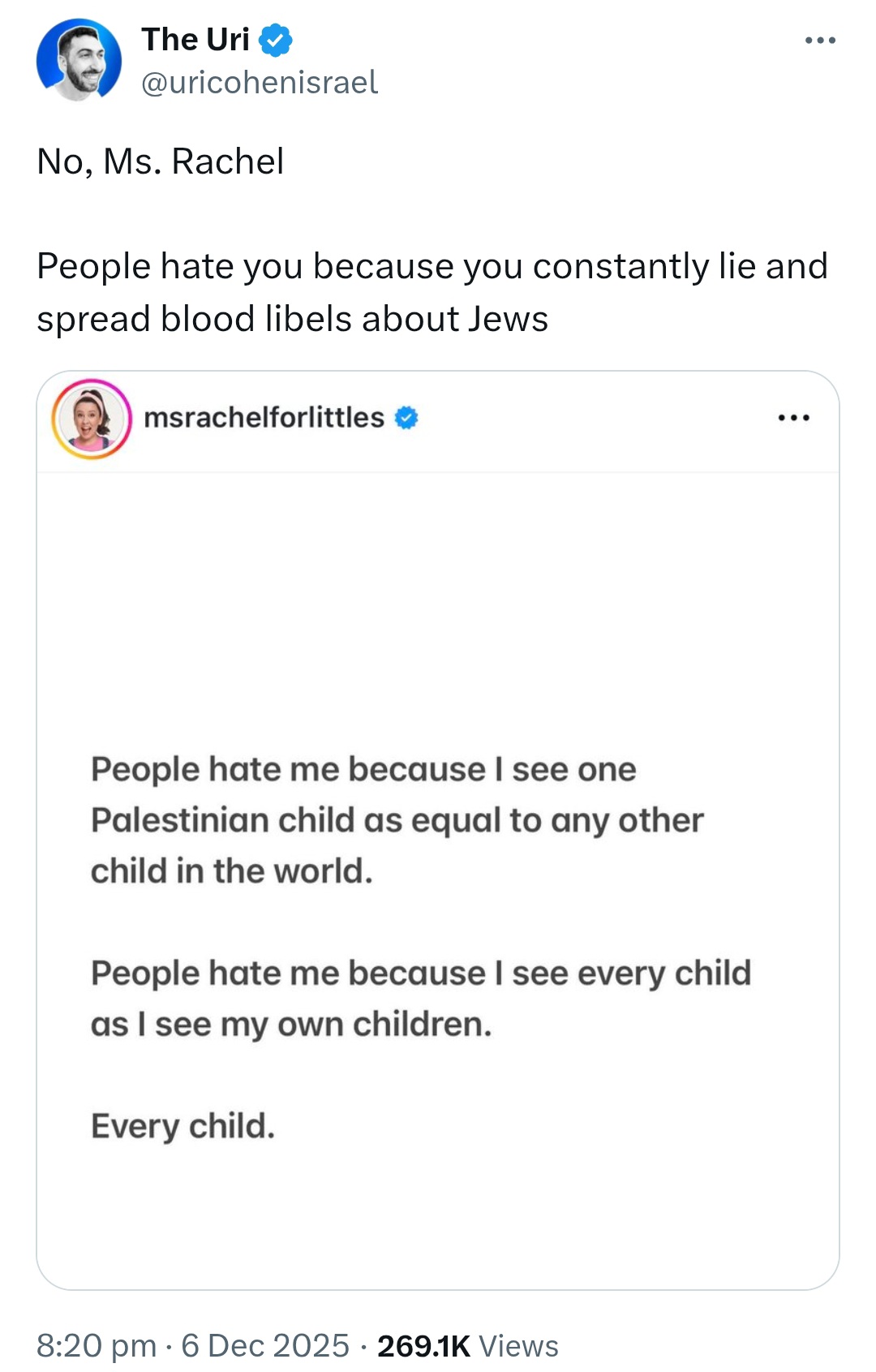Click the 'Every child.' line in the screenshot
The height and width of the screenshot is (1372, 876).
[183, 1126]
